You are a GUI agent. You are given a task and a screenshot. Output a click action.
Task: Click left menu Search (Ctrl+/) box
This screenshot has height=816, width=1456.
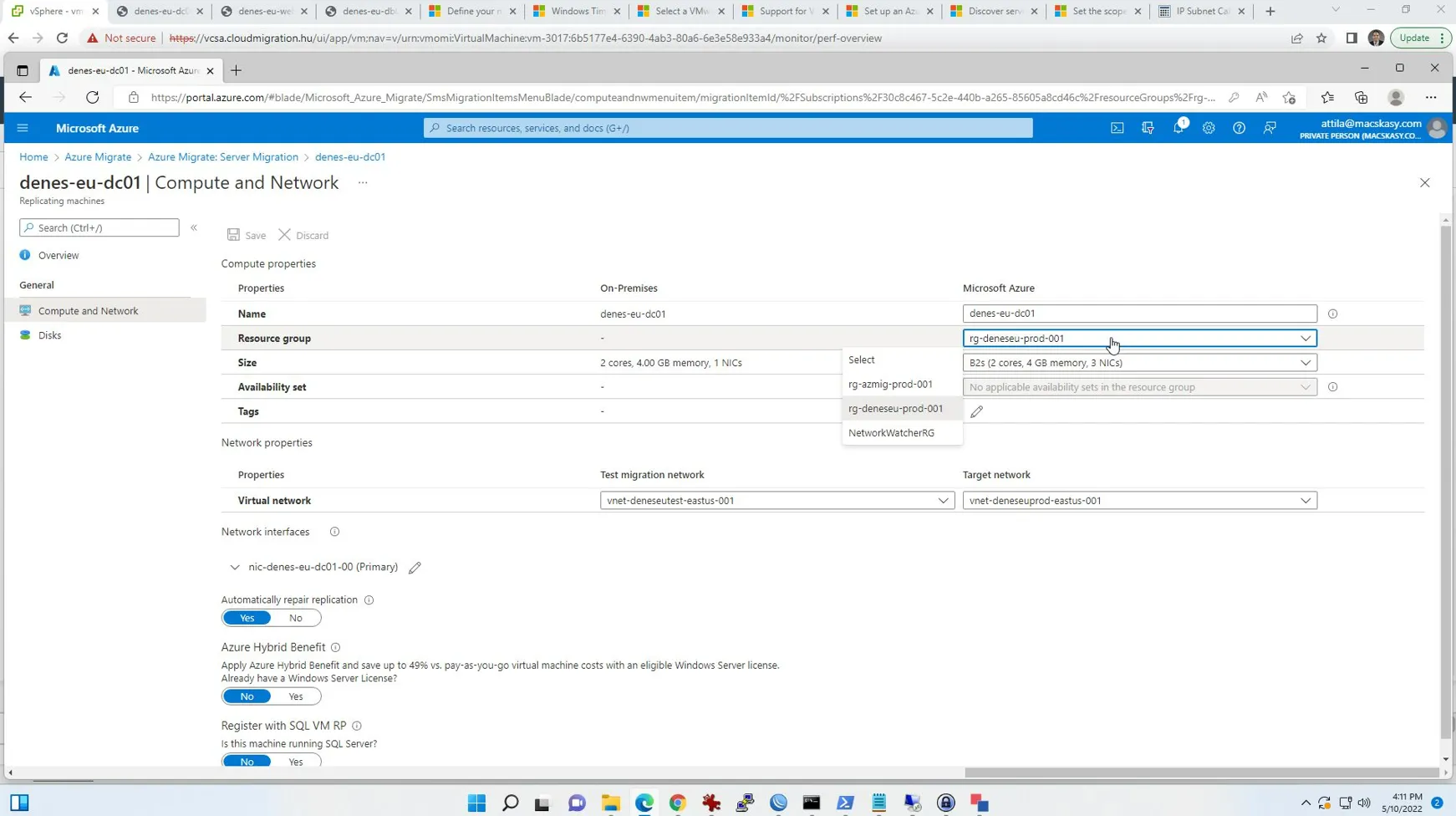[99, 227]
